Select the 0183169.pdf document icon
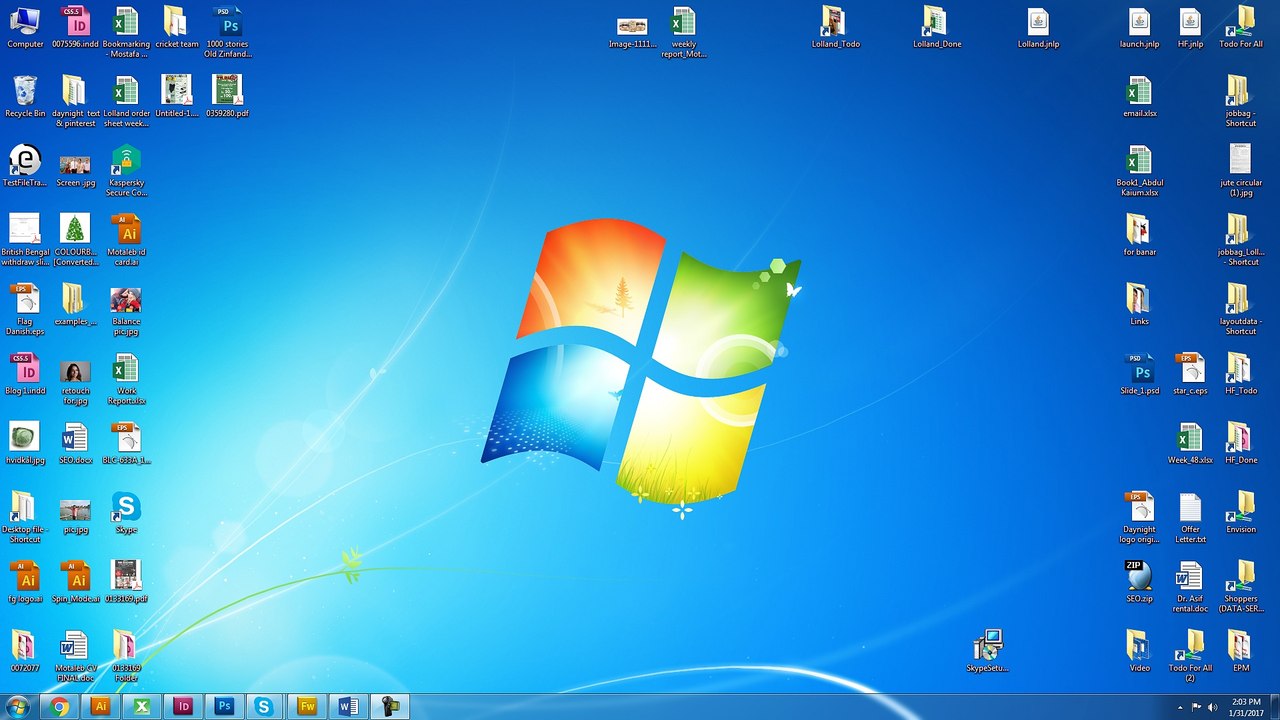The image size is (1280, 720). [126, 581]
